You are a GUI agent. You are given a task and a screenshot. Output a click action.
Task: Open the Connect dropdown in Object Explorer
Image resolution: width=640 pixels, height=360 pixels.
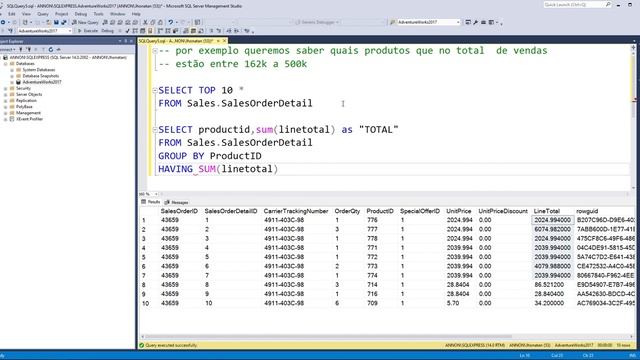coord(8,49)
